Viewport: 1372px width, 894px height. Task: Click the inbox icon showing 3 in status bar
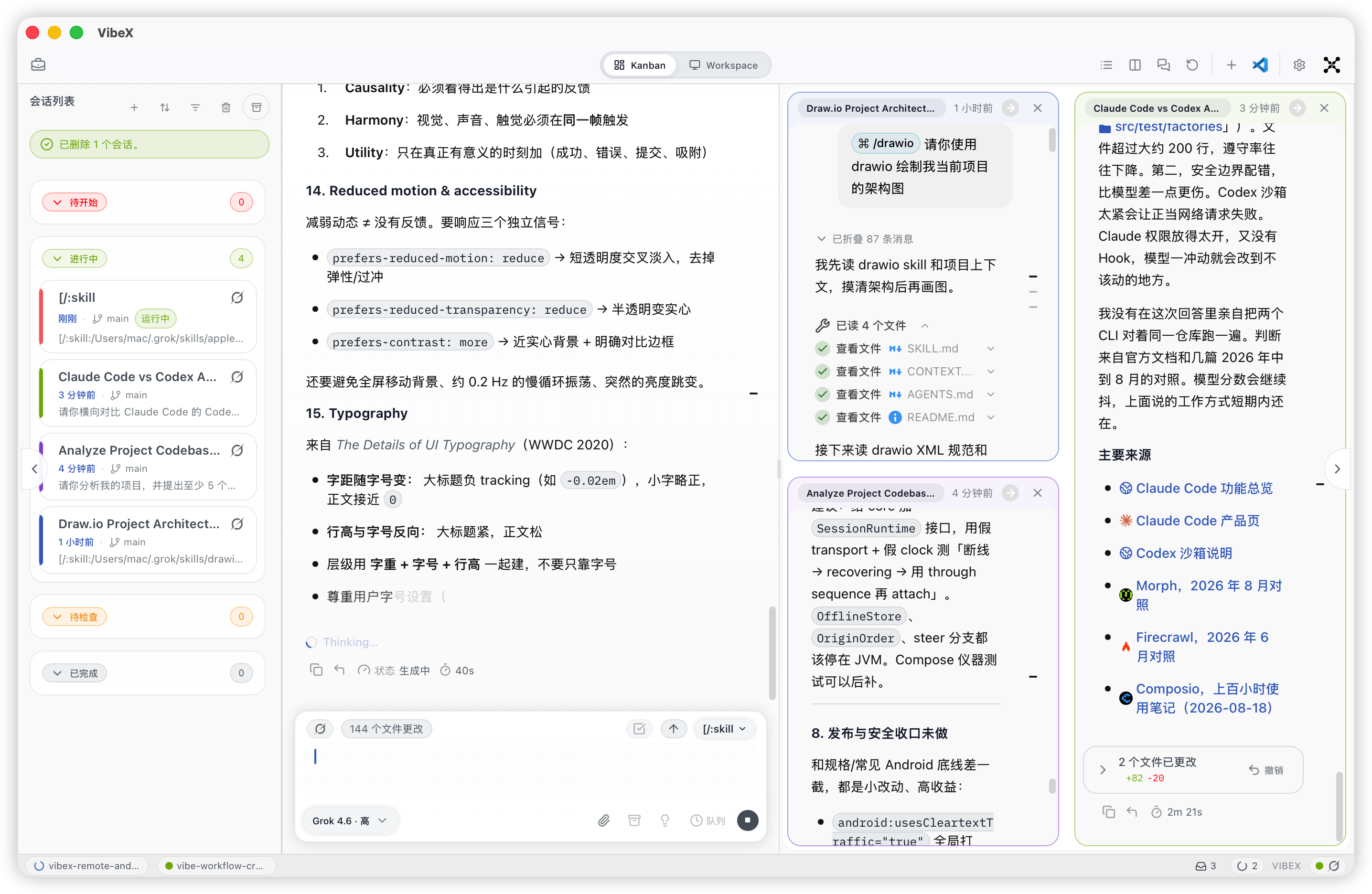coord(1206,866)
